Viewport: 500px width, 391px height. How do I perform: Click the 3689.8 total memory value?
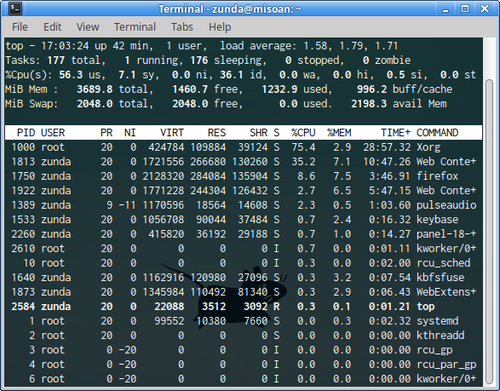(x=94, y=89)
